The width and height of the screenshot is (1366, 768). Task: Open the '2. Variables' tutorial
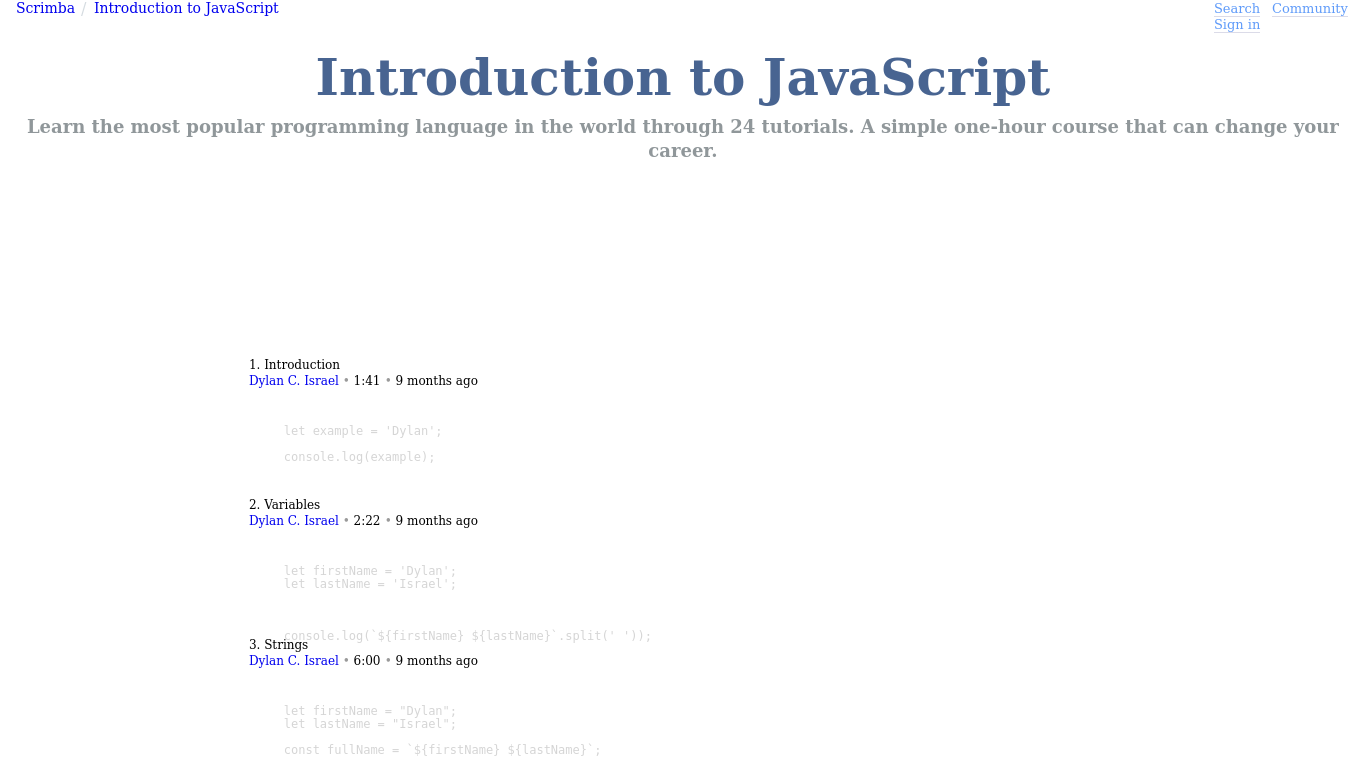point(284,505)
